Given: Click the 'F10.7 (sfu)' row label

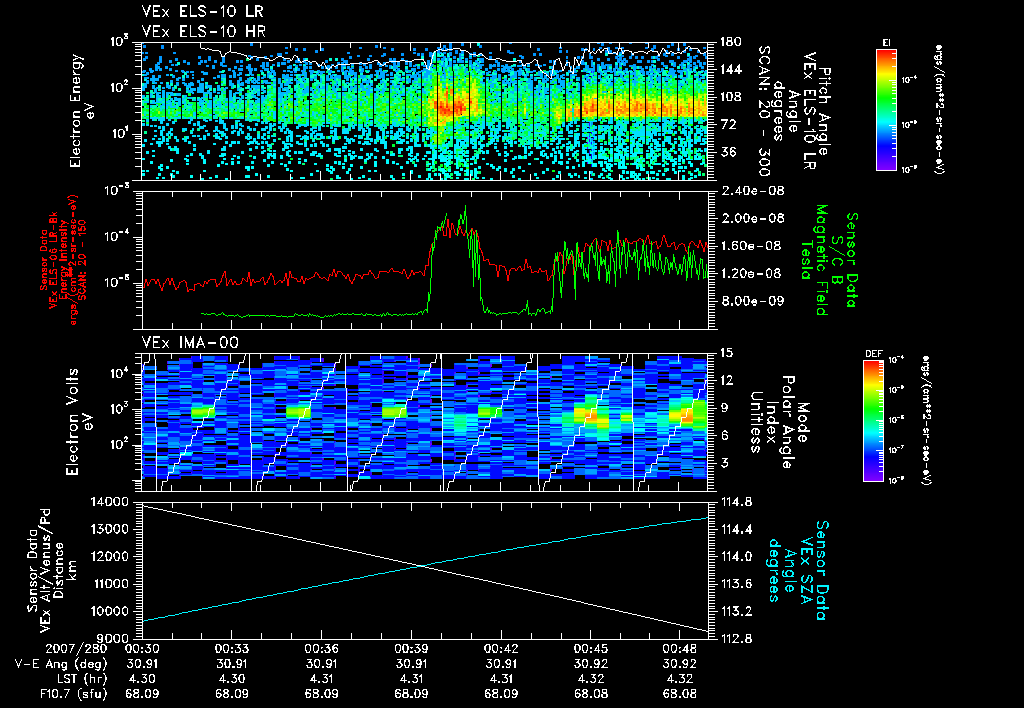Looking at the screenshot, I should [73, 694].
